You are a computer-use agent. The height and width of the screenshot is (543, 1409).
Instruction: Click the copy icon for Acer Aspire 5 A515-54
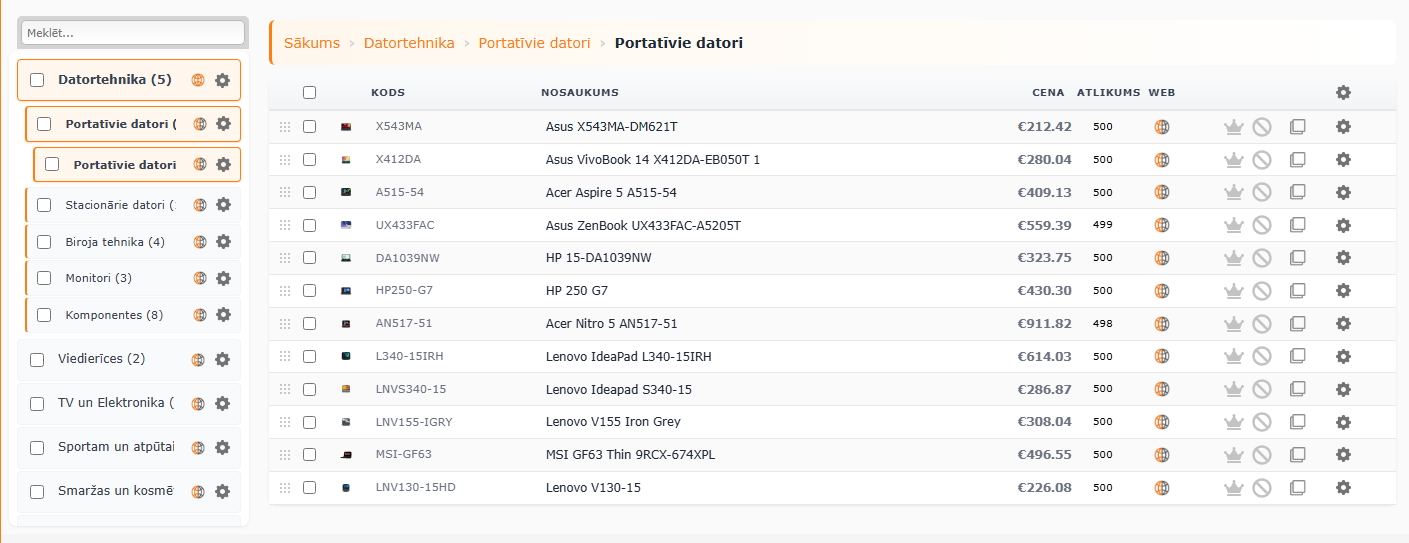click(x=1298, y=192)
